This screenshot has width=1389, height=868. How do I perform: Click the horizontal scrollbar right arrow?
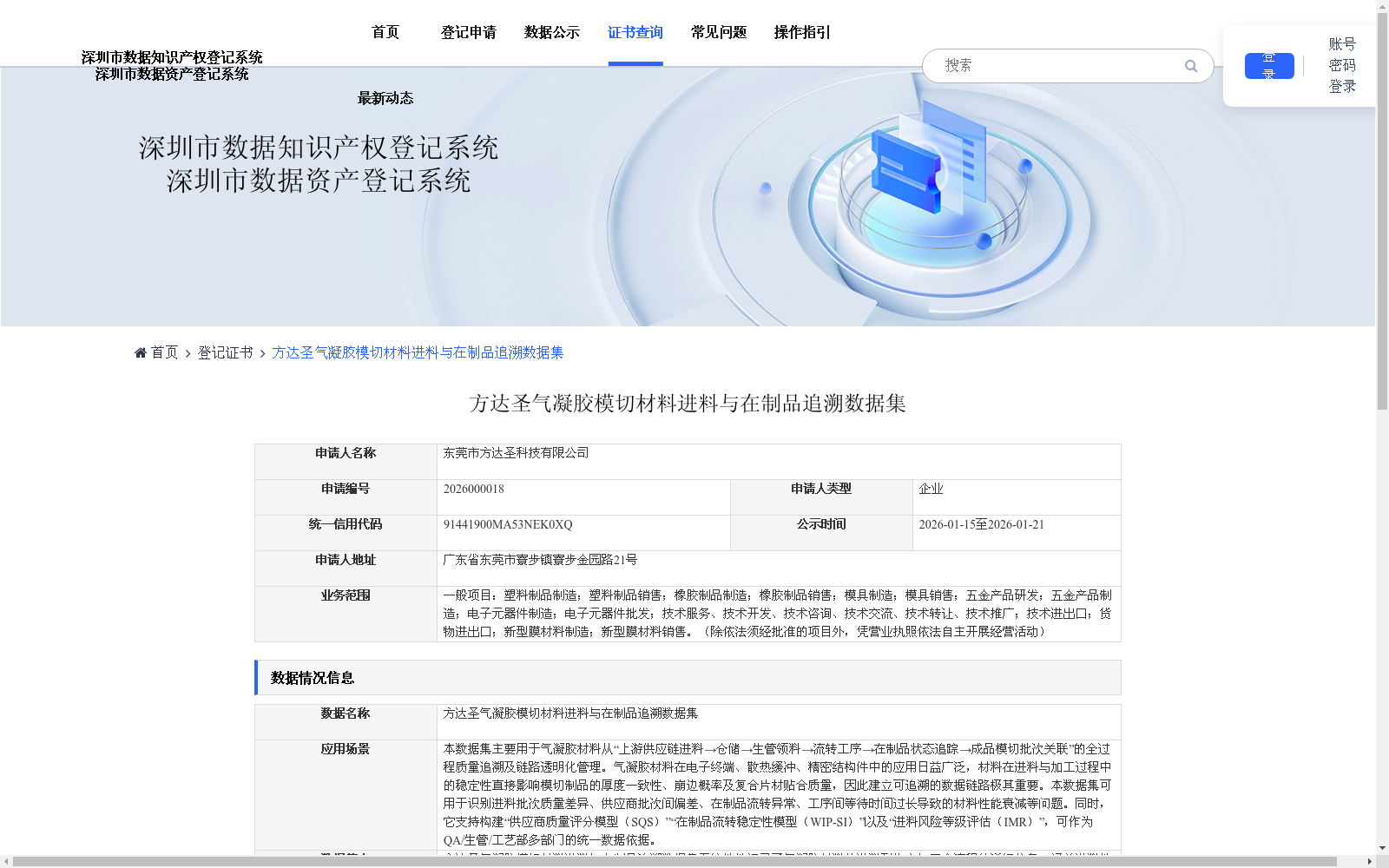tap(1370, 862)
